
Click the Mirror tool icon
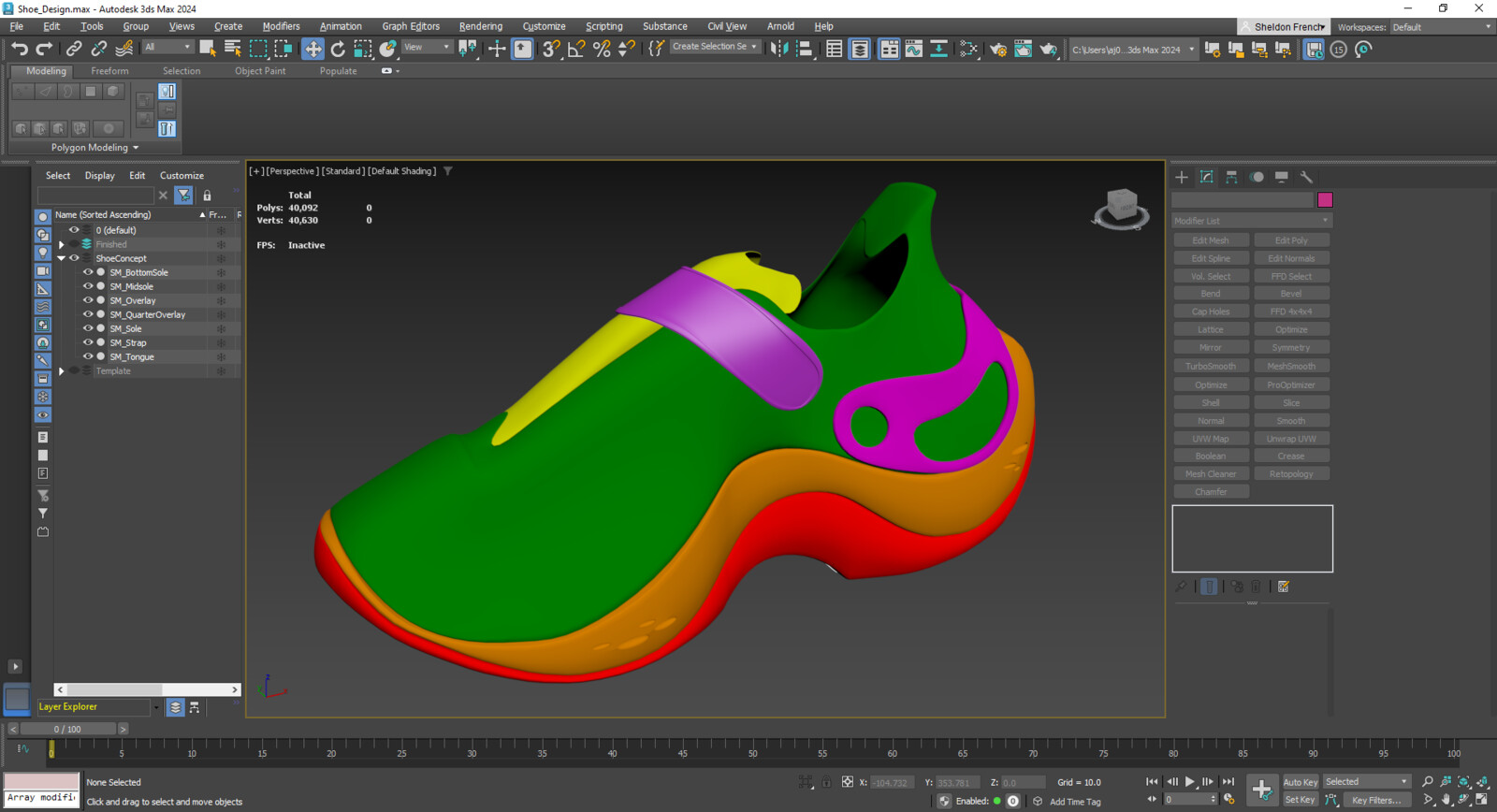[x=778, y=49]
